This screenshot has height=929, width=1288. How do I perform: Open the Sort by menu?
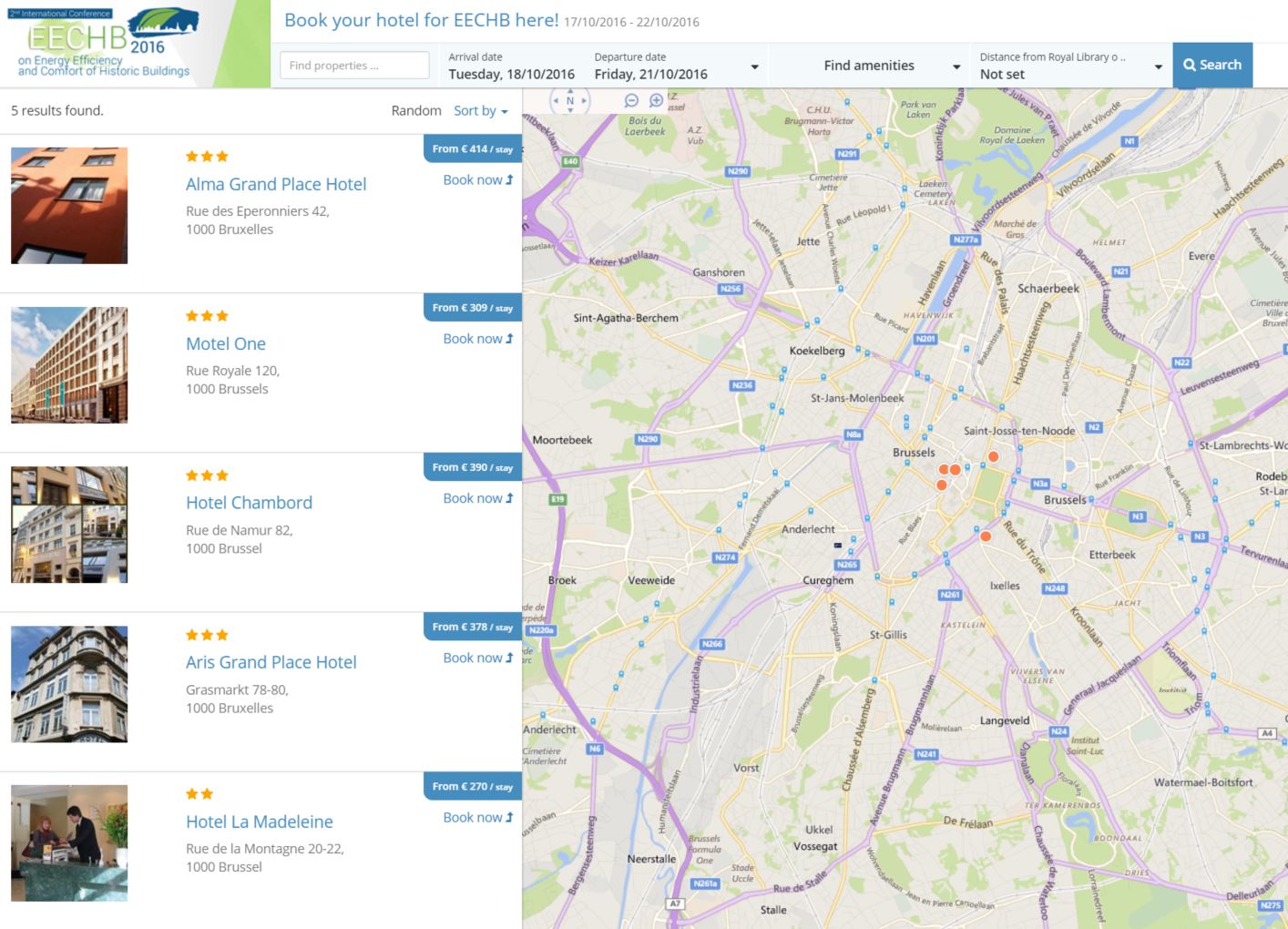480,111
